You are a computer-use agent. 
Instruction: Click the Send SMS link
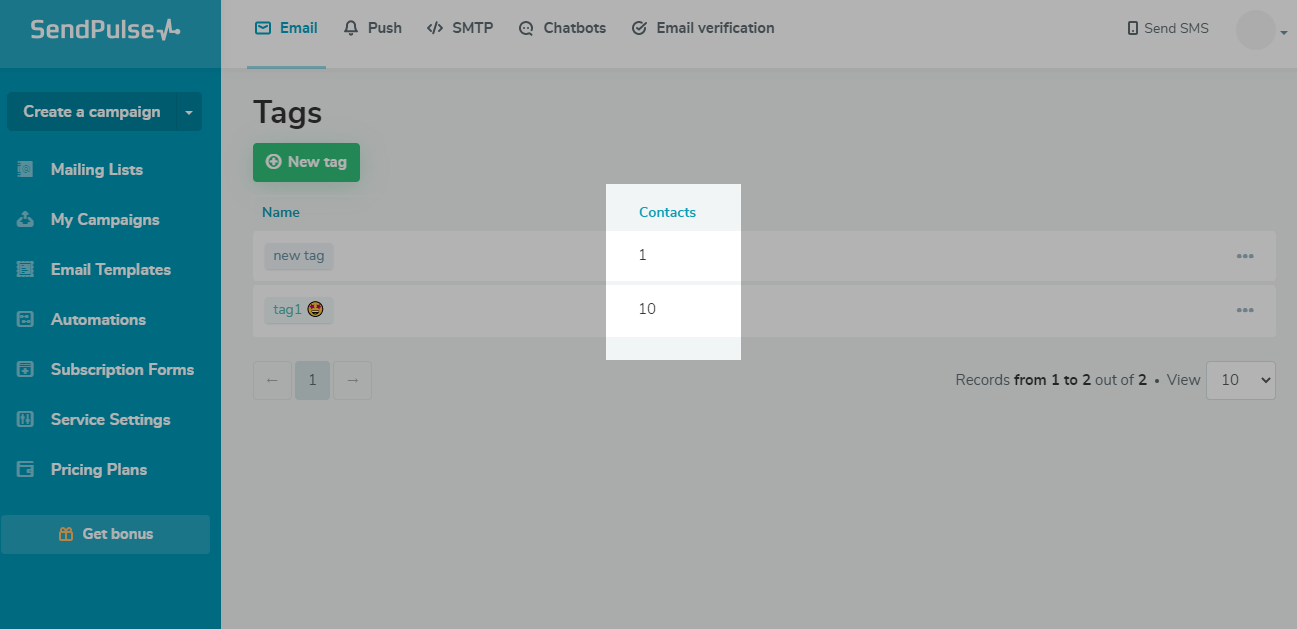(1167, 28)
